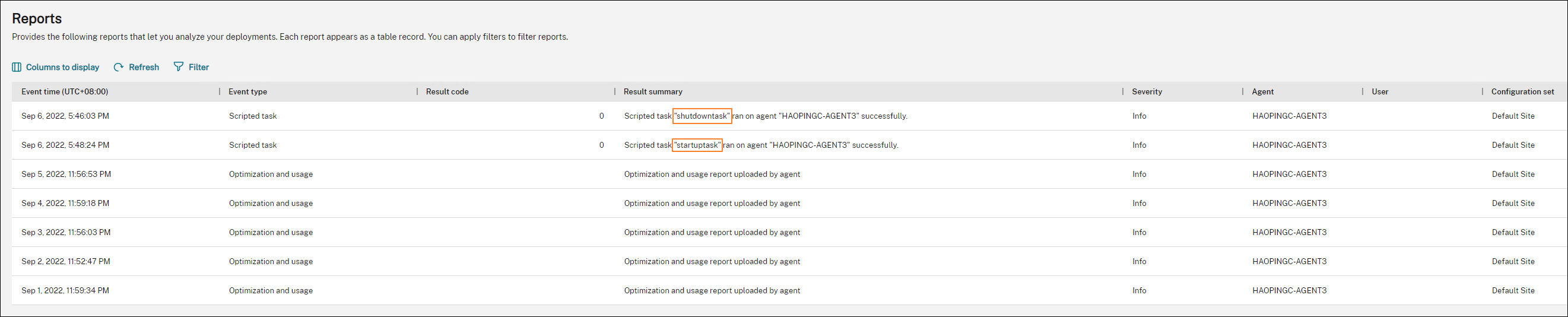Click the Columns to display icon
1568x317 pixels.
(x=17, y=67)
